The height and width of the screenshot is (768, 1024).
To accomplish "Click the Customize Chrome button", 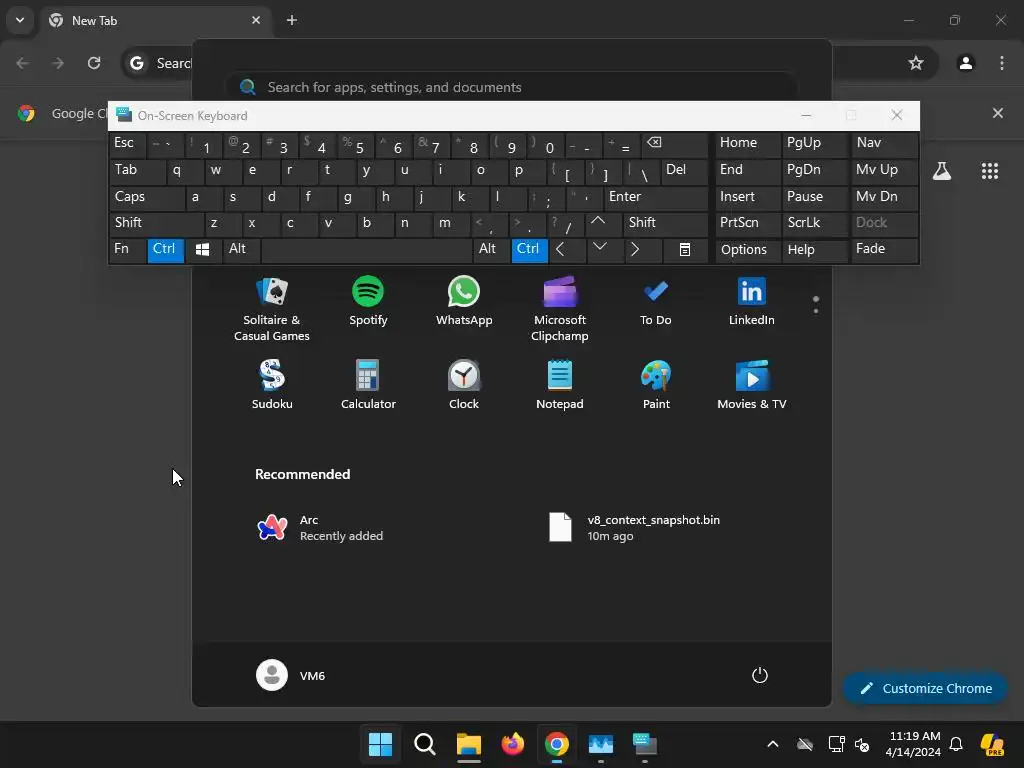I will (x=925, y=688).
